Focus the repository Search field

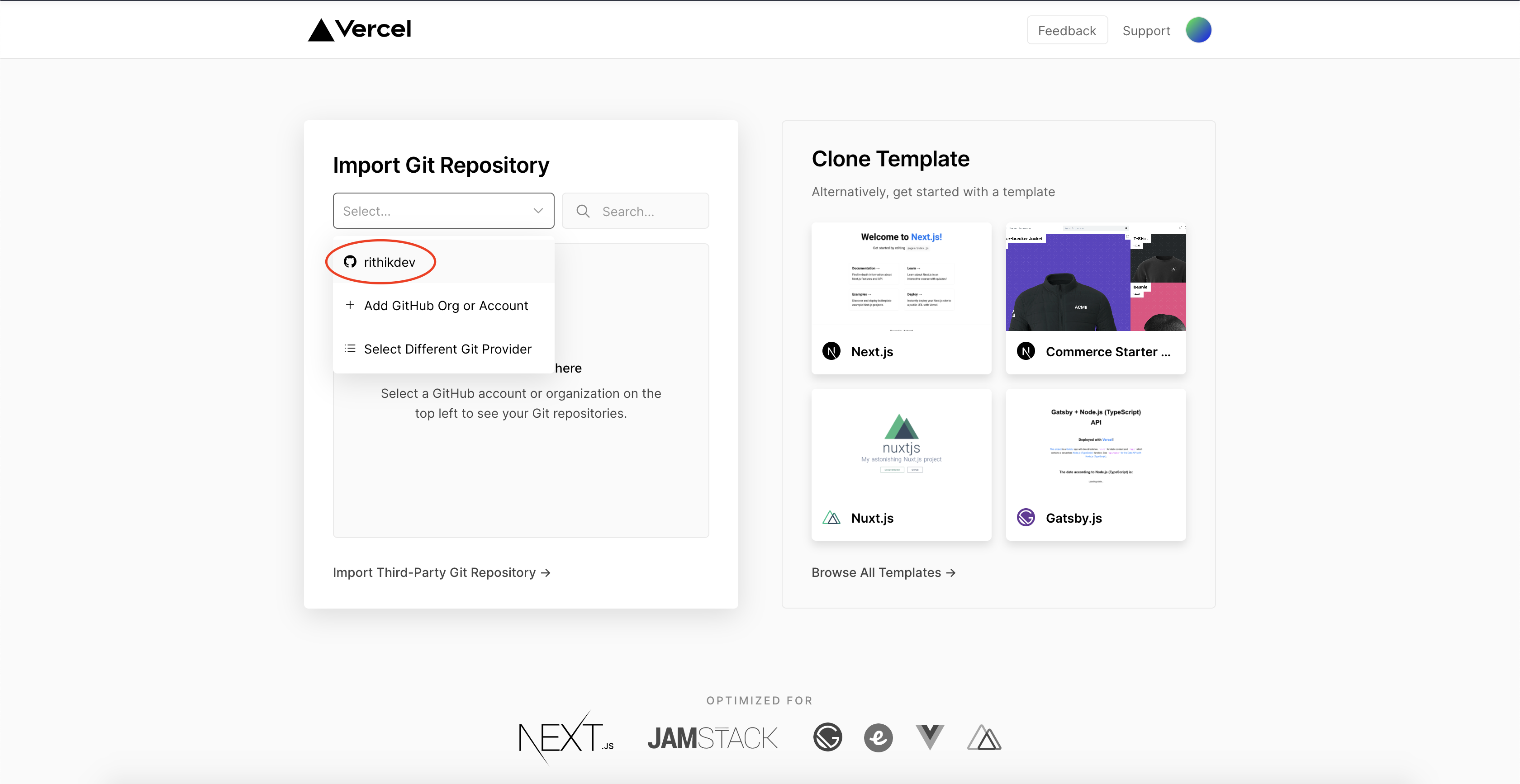[x=649, y=211]
